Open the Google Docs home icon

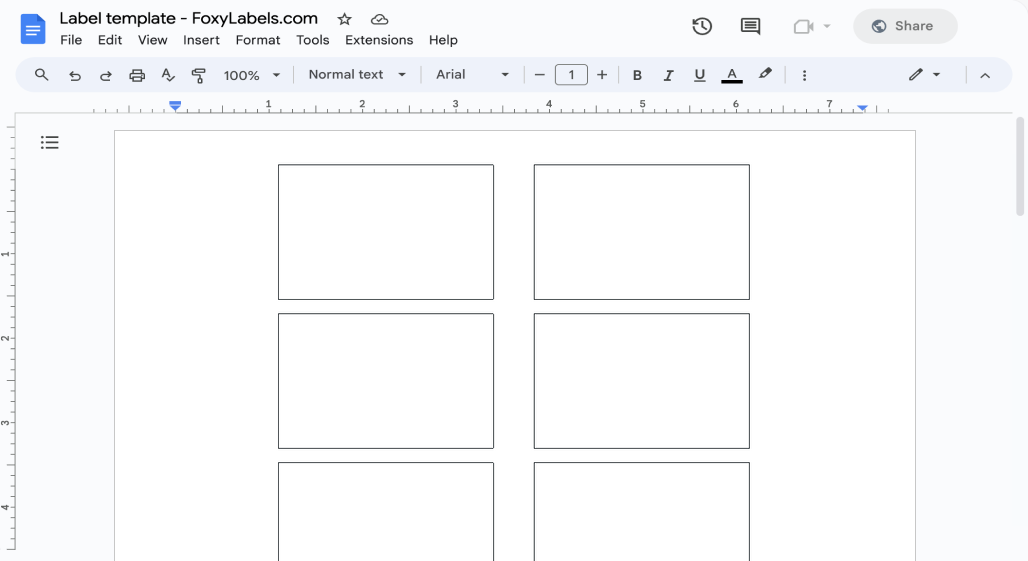coord(33,29)
